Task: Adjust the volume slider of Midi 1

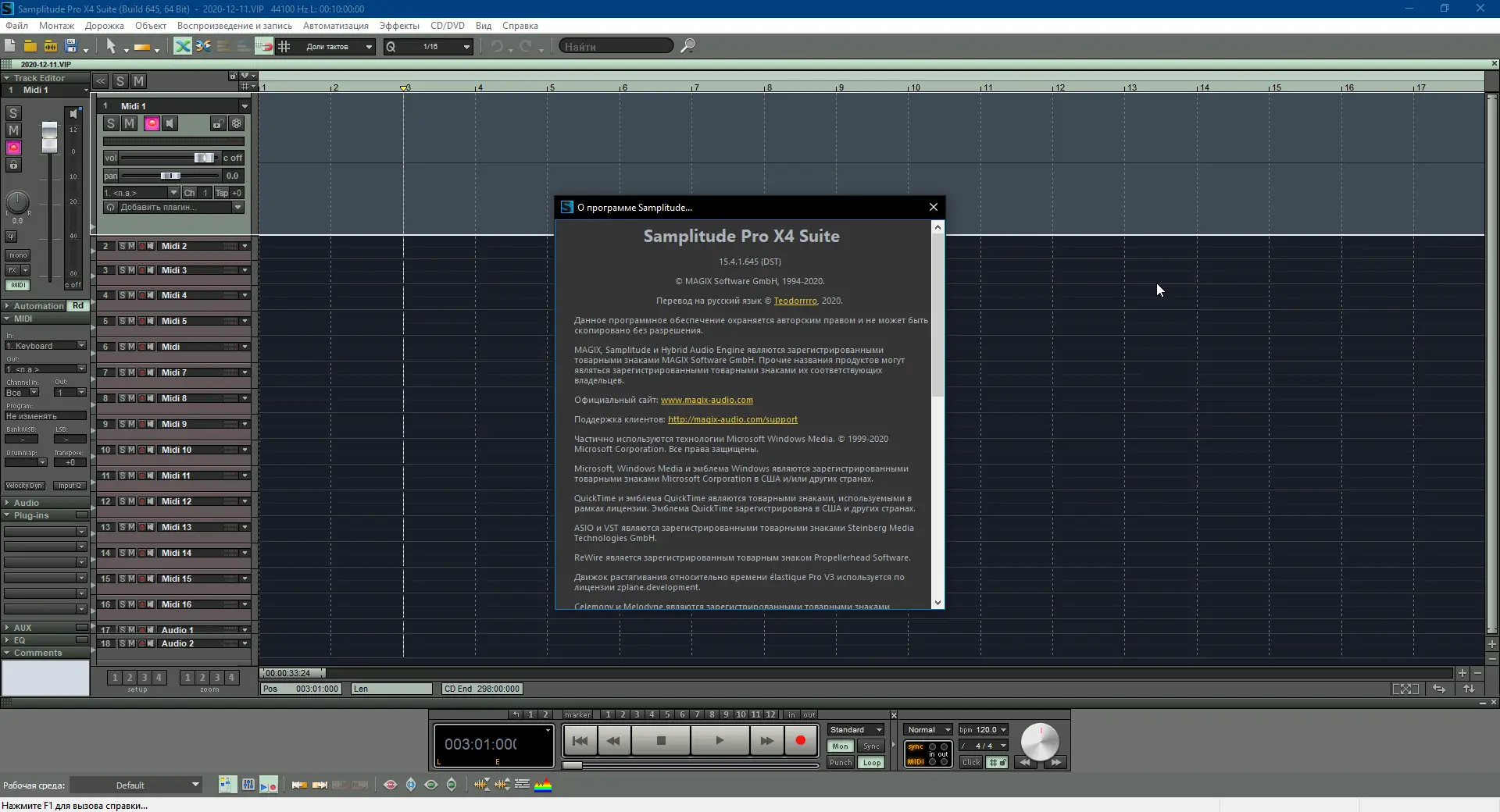Action: tap(204, 158)
